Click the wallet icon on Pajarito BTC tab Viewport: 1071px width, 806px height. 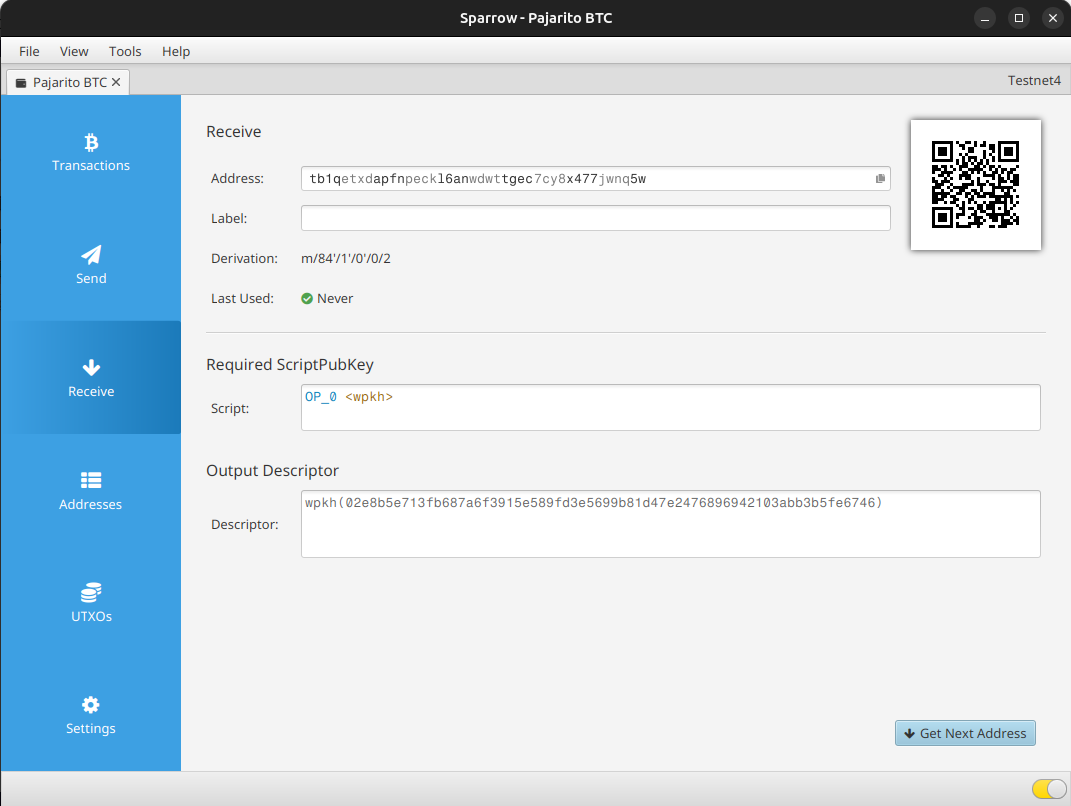[21, 83]
